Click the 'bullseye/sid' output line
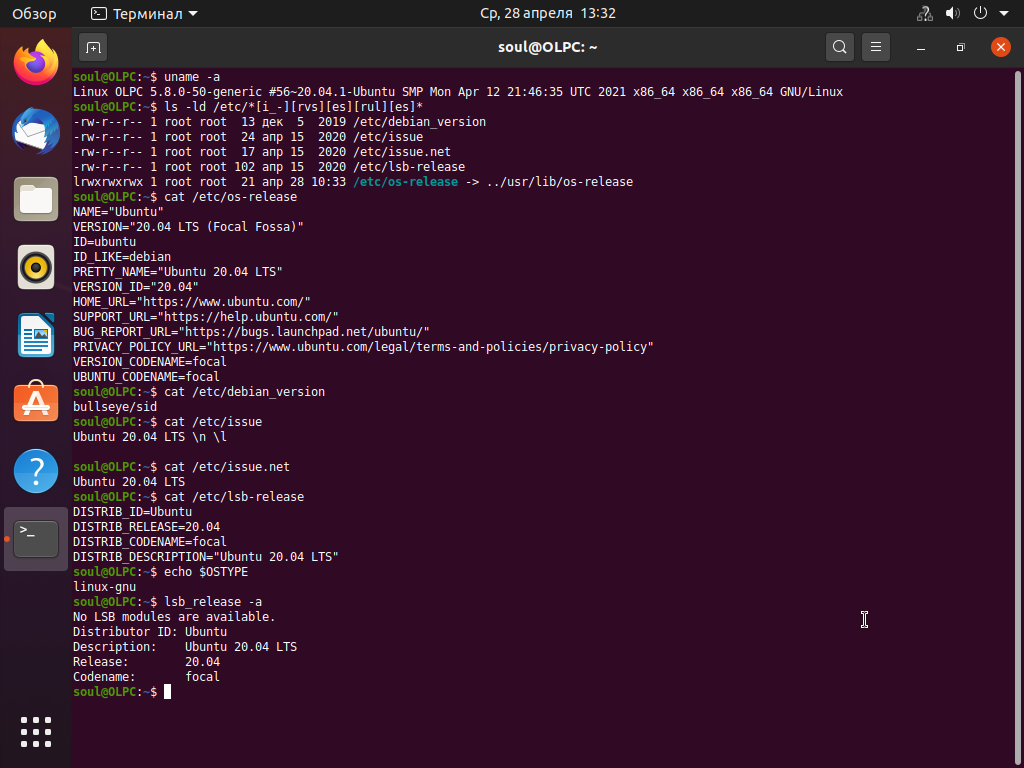The width and height of the screenshot is (1024, 768). (x=115, y=407)
